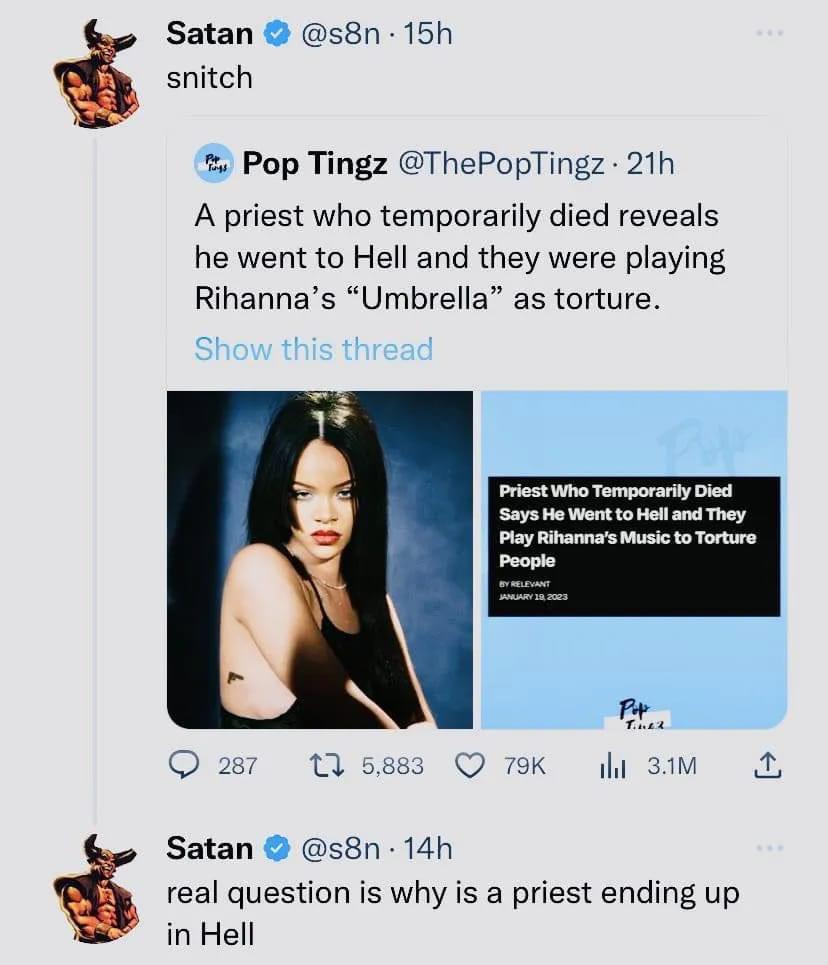Screen dimensions: 828x965
Task: Open the quoted tweet text about the priest
Action: point(459,257)
